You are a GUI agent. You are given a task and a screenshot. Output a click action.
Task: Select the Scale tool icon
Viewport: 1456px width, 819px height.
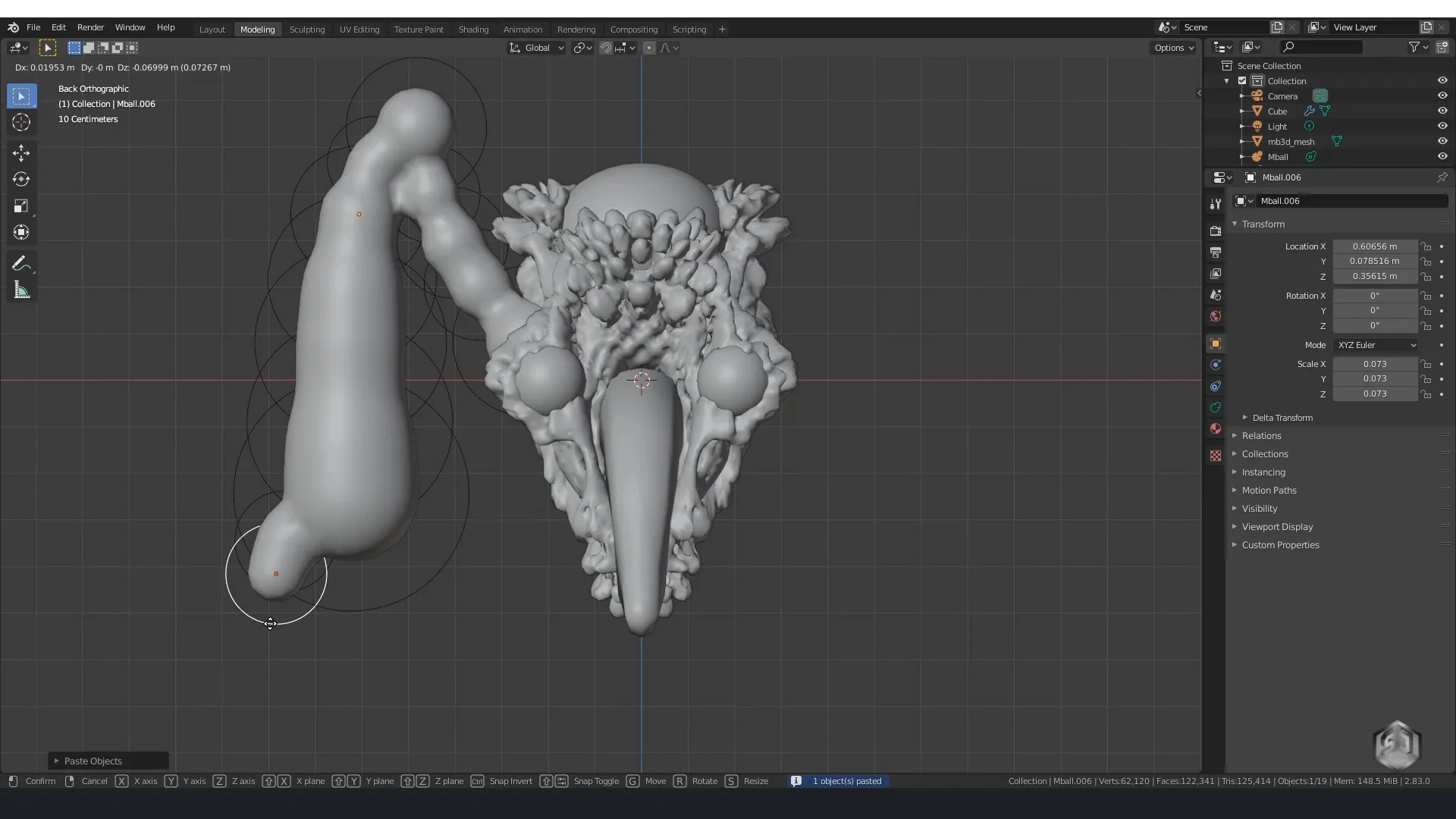[21, 206]
